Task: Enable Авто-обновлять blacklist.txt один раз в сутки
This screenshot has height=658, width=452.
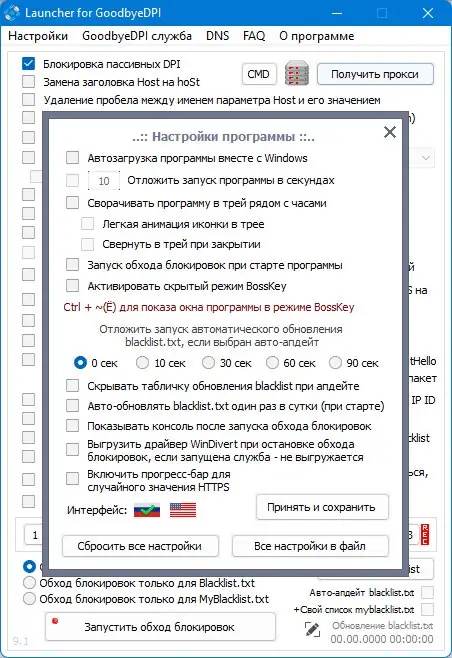Action: [72, 406]
